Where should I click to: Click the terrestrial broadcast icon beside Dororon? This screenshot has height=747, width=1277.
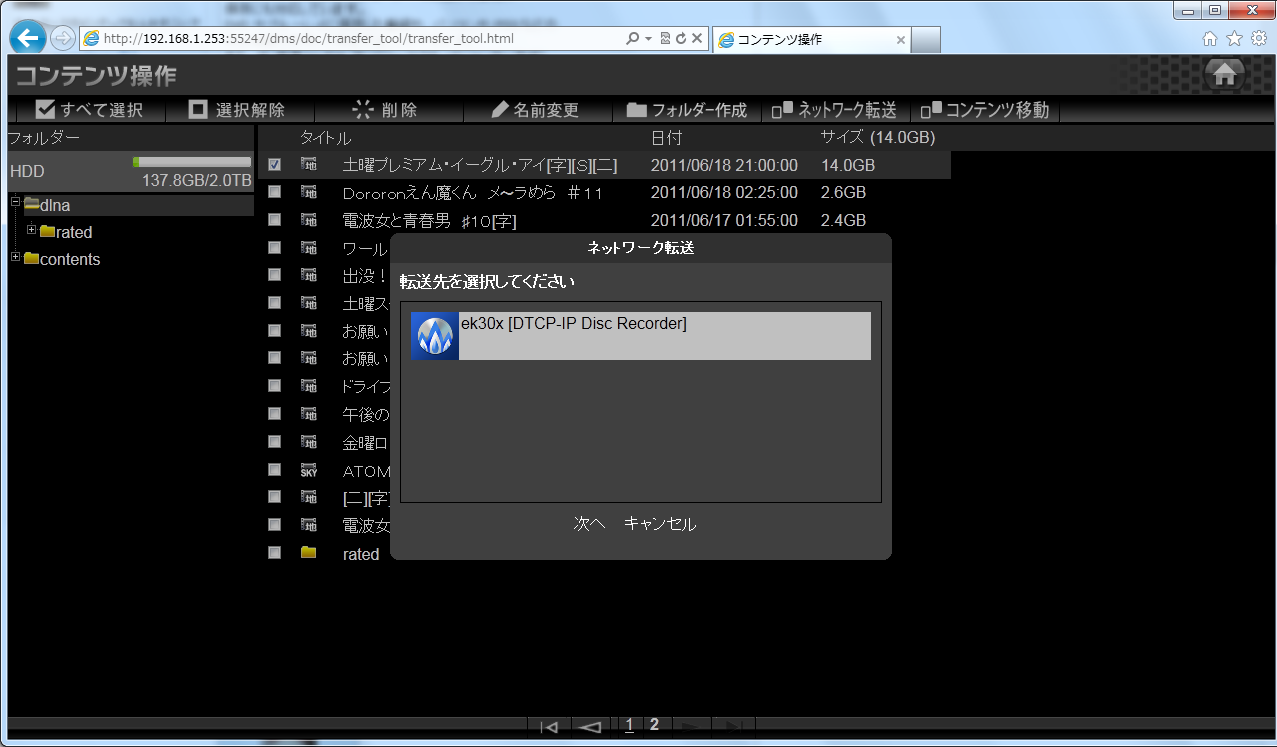pos(308,192)
